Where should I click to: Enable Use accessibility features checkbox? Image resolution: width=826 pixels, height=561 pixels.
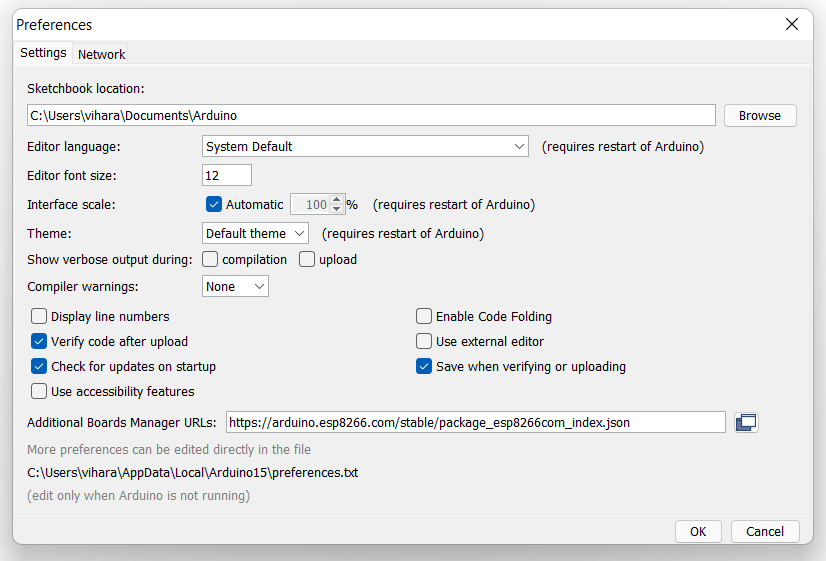39,391
